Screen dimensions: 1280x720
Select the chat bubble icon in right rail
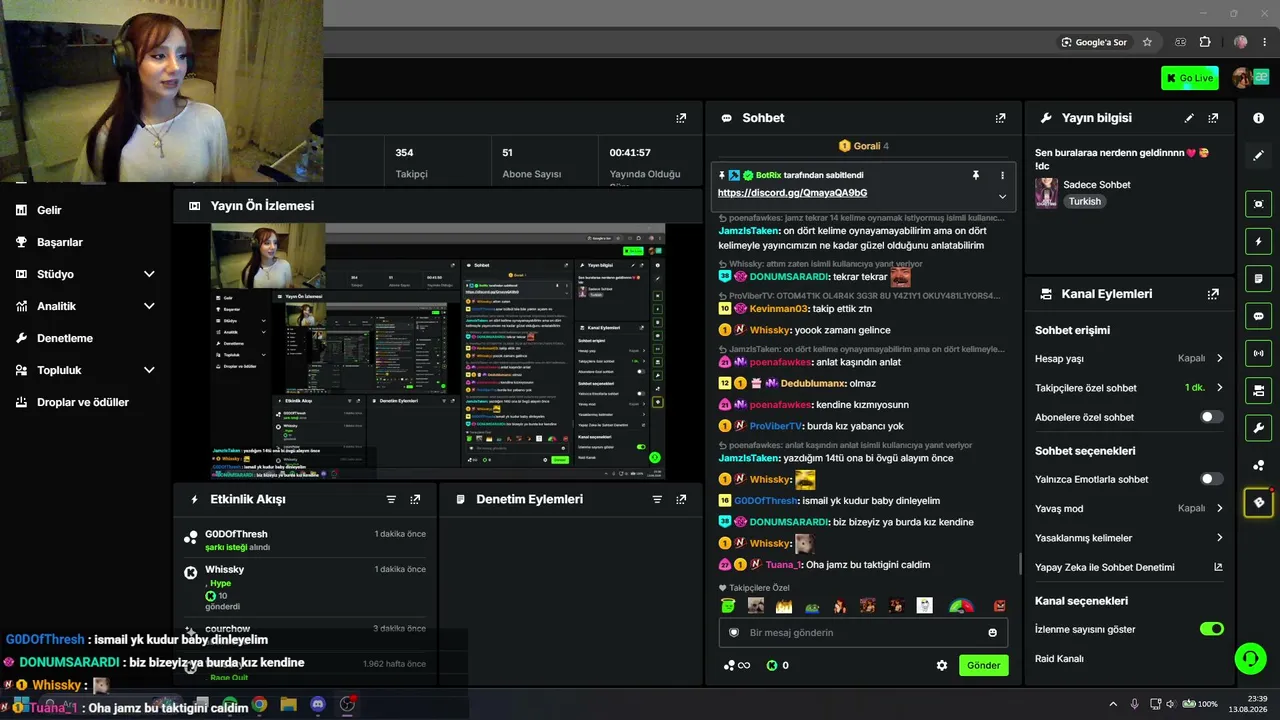click(x=1258, y=316)
